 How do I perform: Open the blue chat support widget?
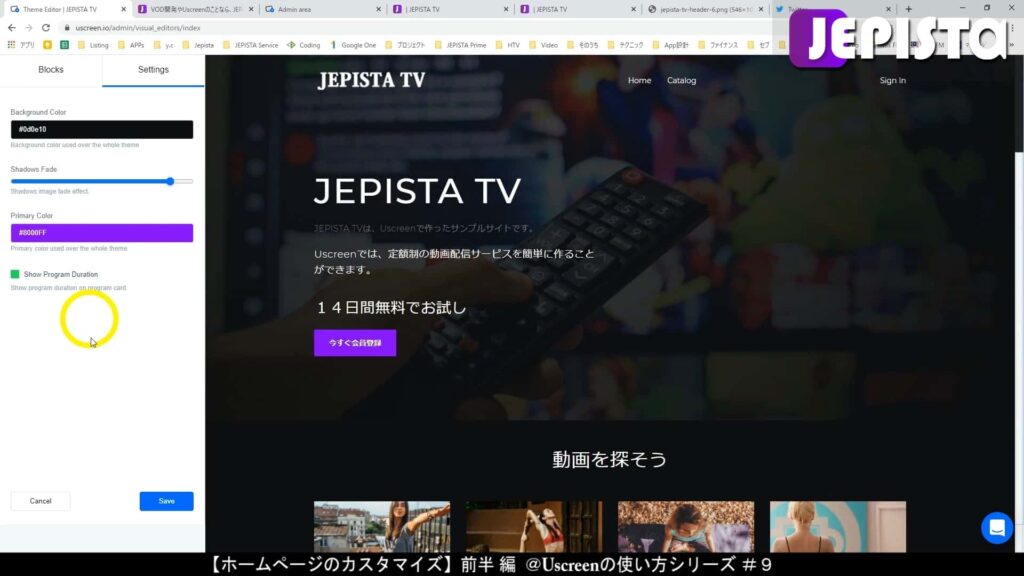click(997, 528)
